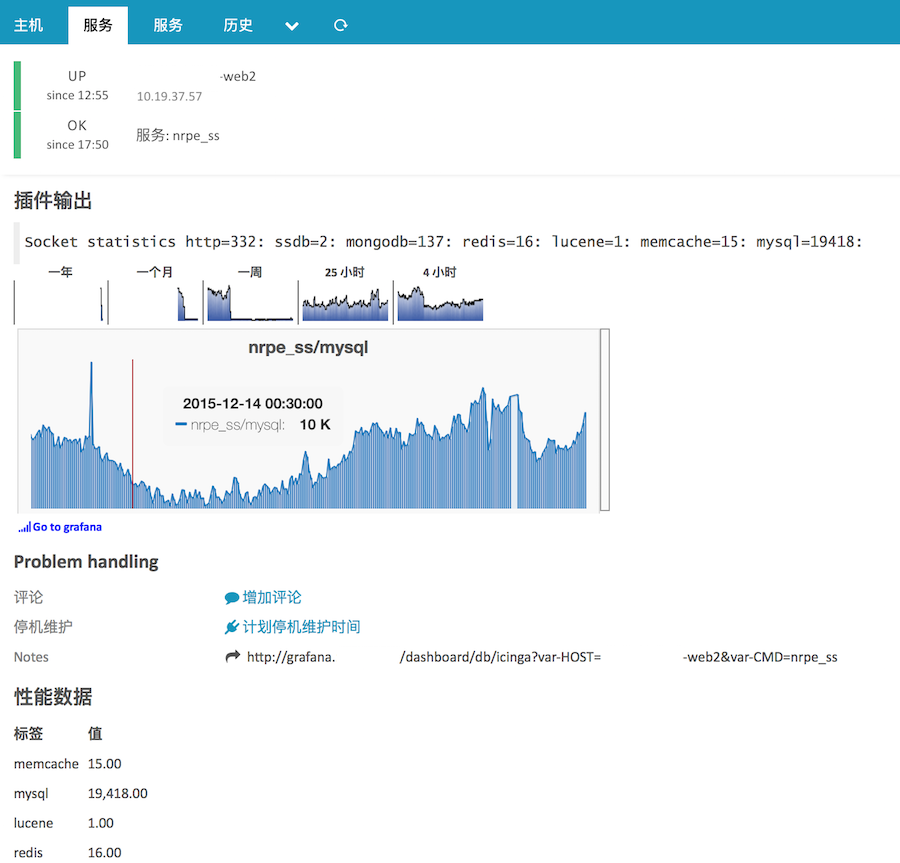Click the 增加评论 link text
This screenshot has height=863, width=900.
[272, 598]
